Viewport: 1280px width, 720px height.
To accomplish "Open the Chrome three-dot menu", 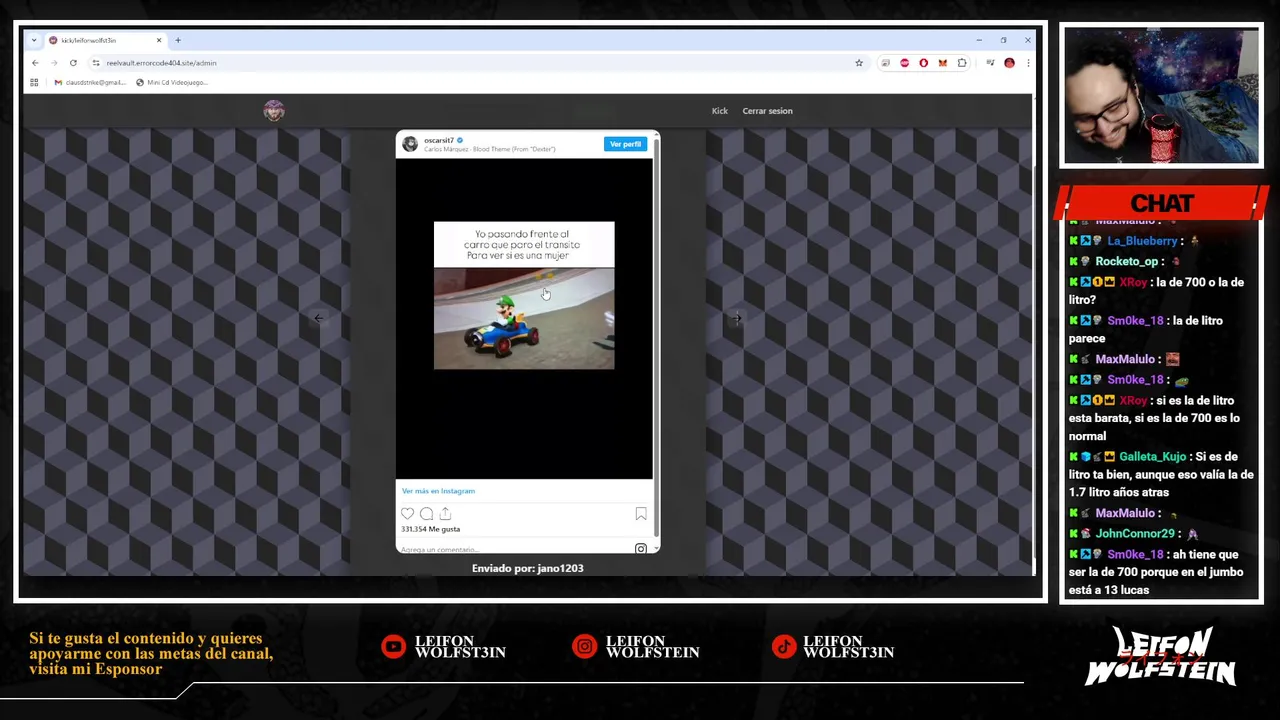I will (1027, 63).
